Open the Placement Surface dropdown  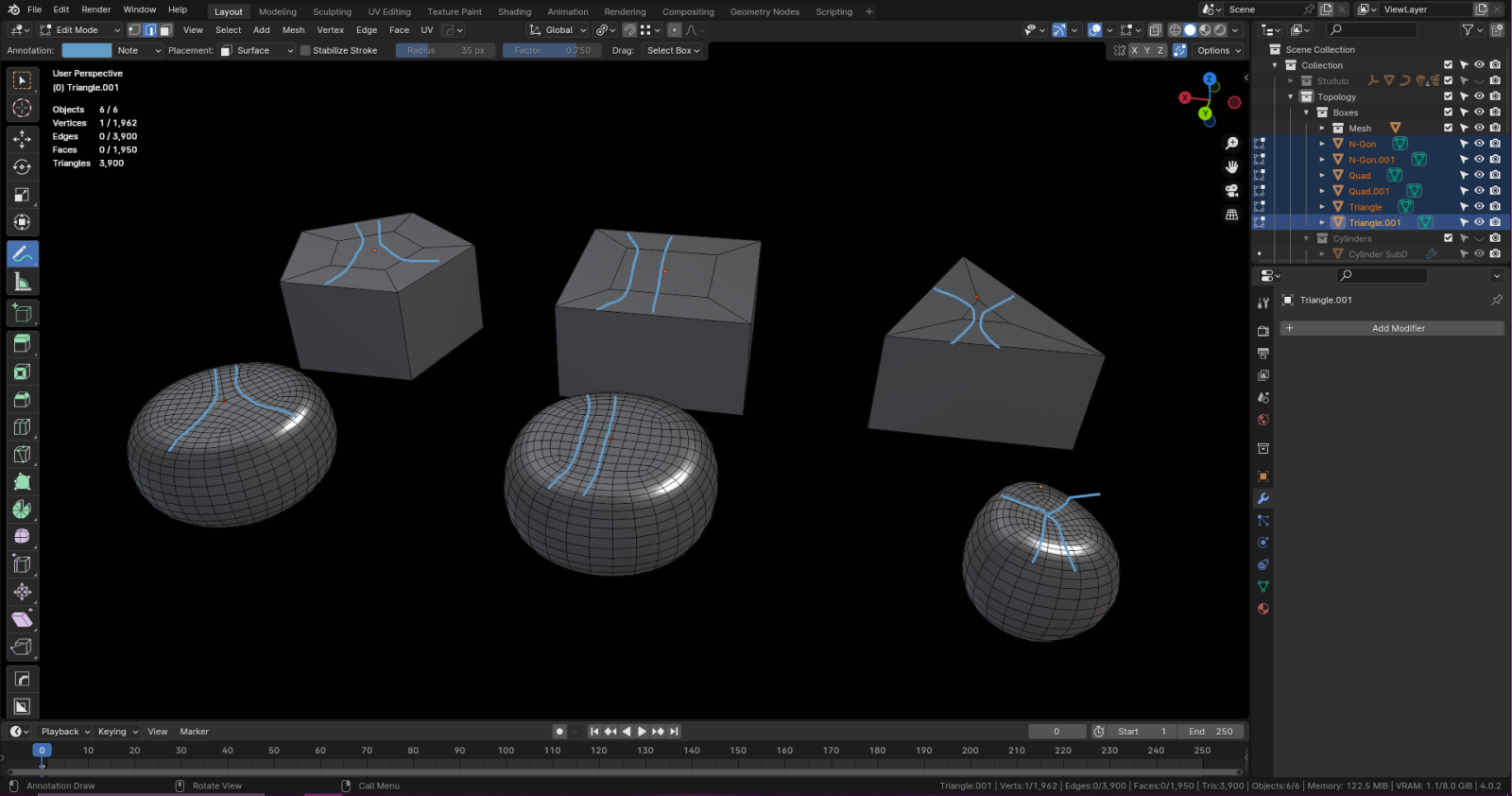257,50
